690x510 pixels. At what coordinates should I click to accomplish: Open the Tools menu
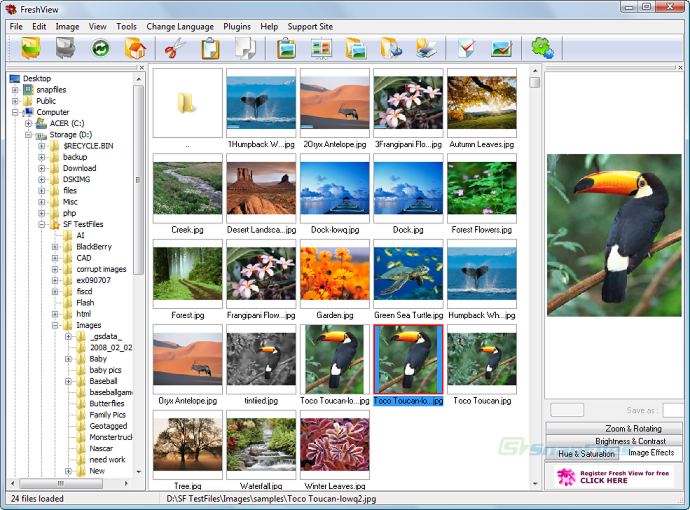tap(126, 26)
